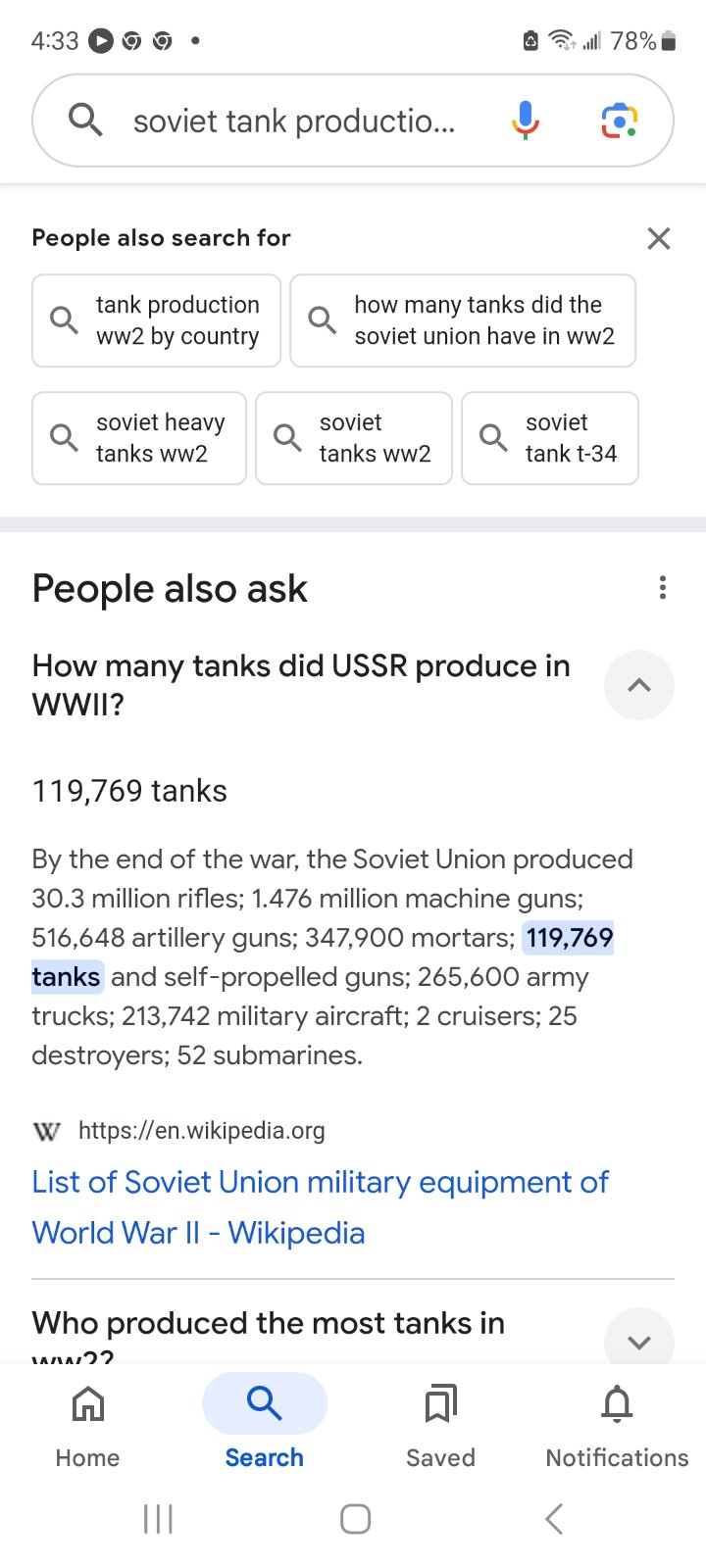Image resolution: width=706 pixels, height=1568 pixels.
Task: Search soviet heavy tanks ww2 suggestion
Action: coord(139,438)
